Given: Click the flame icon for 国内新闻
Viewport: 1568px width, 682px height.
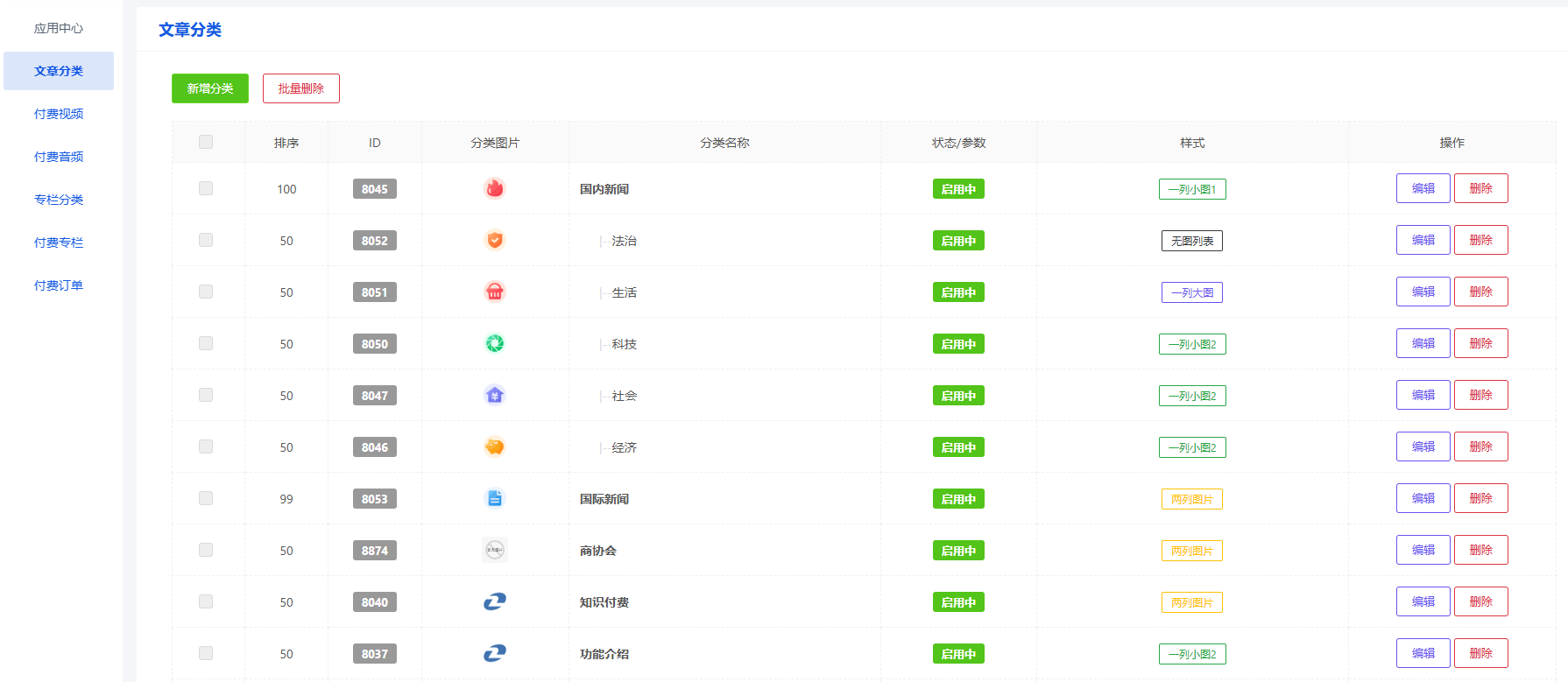Looking at the screenshot, I should 495,188.
